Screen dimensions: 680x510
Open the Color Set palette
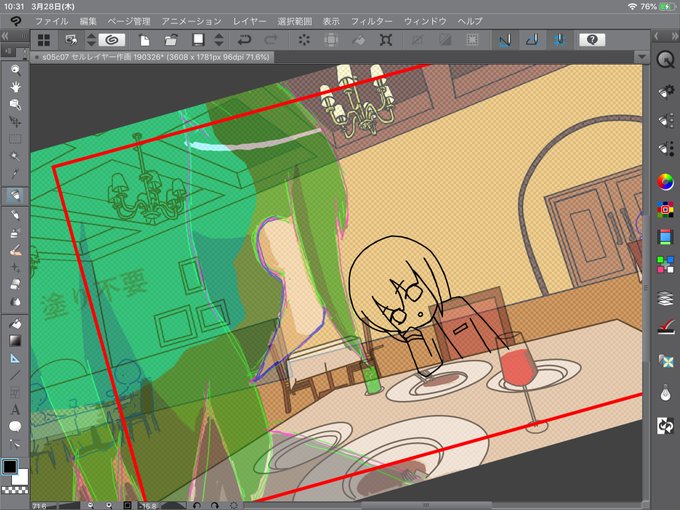(665, 209)
